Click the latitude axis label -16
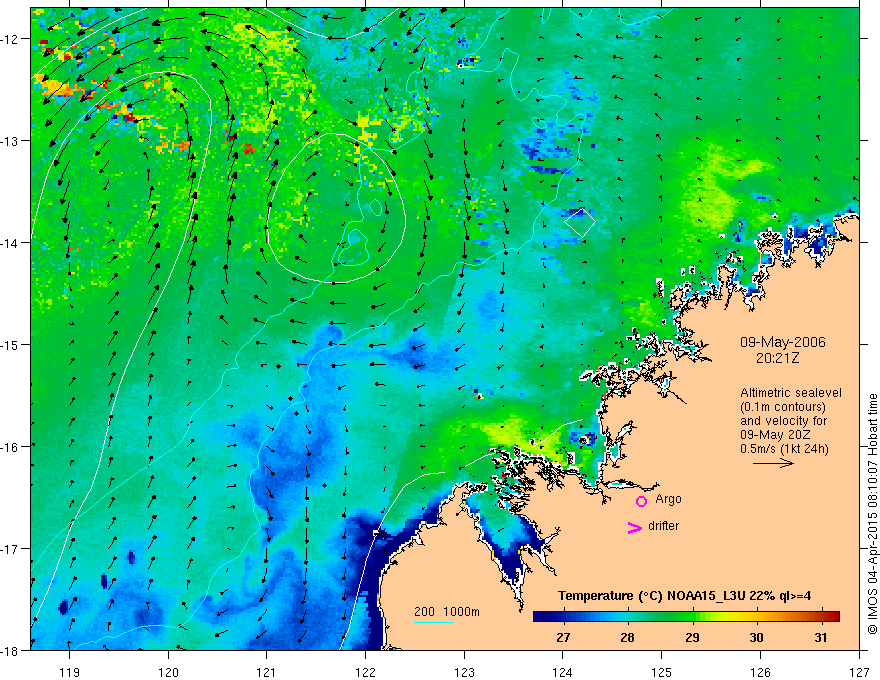 click(x=10, y=447)
